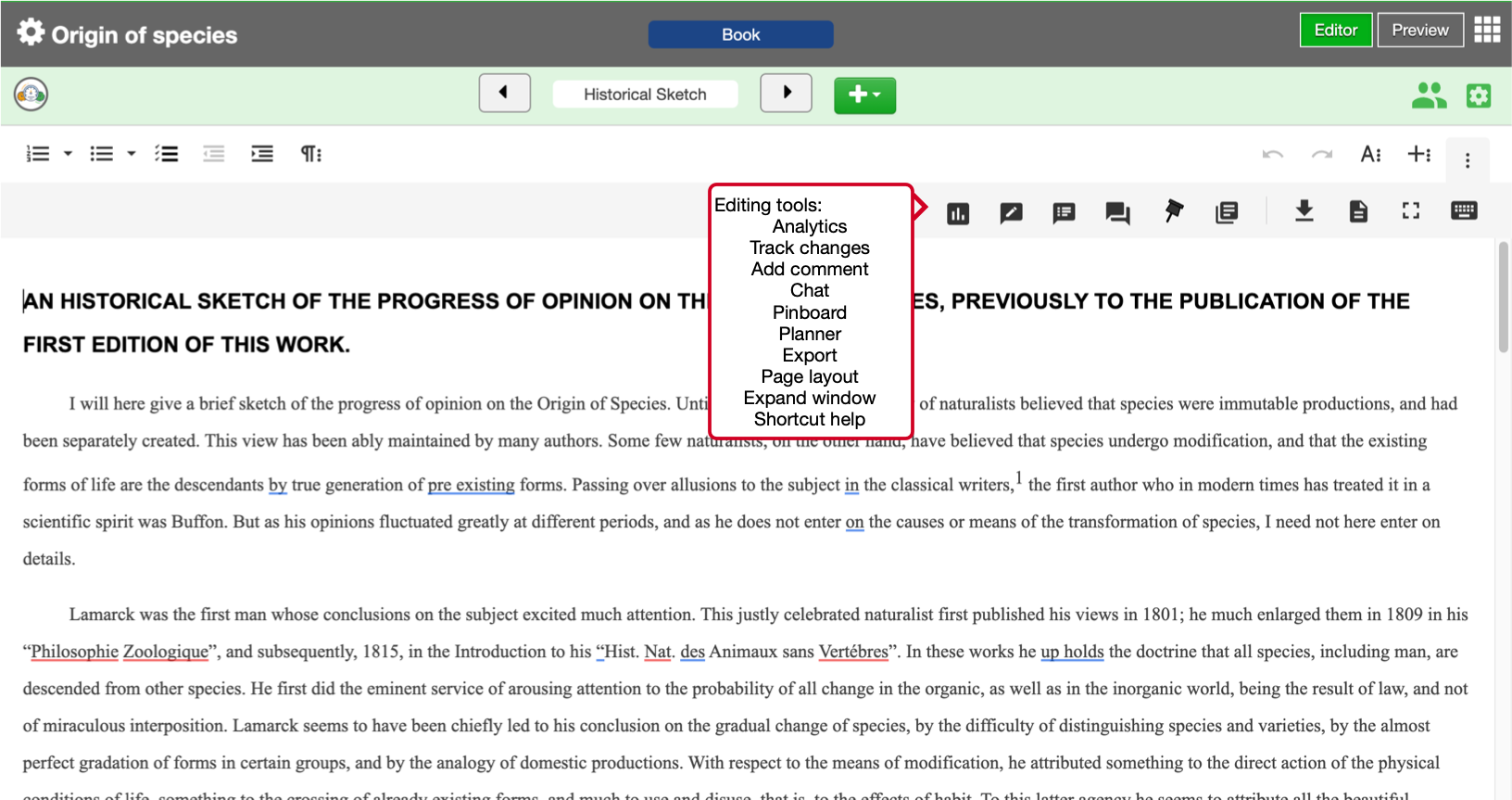Open the Chat panel

tap(1117, 213)
